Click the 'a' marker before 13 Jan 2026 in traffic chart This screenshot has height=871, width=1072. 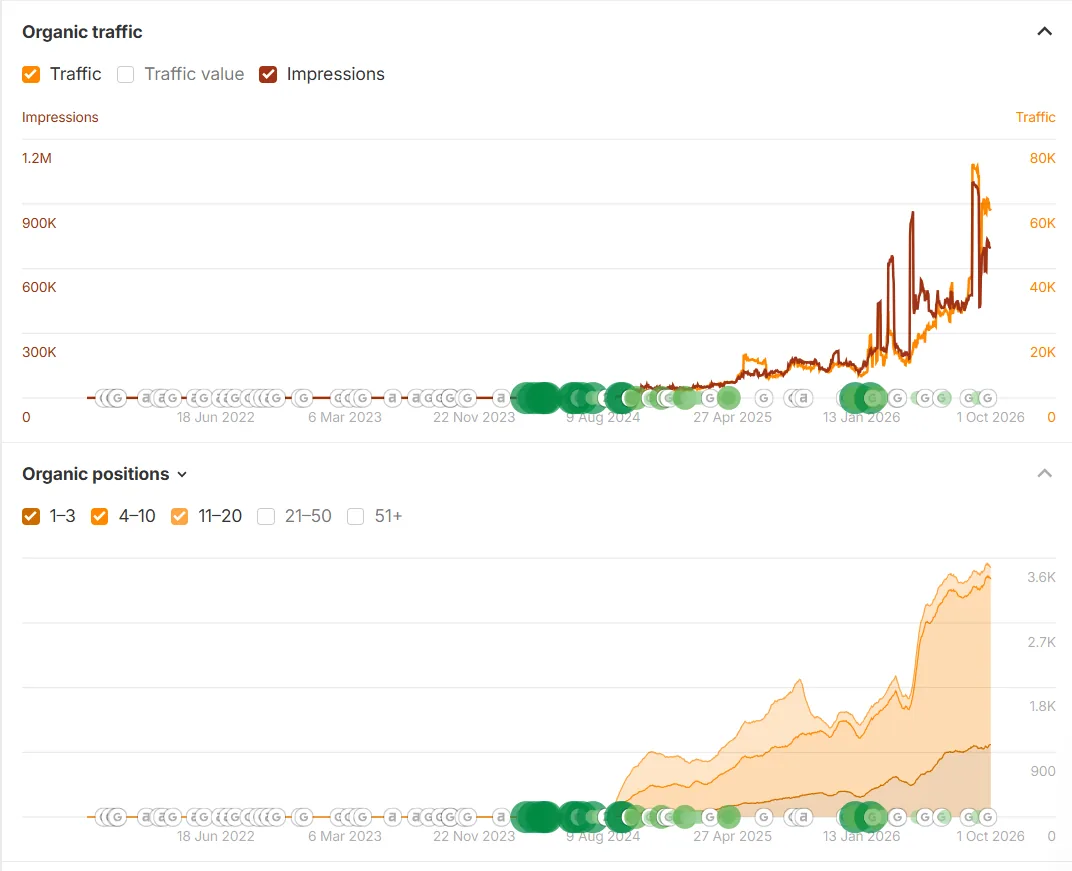click(803, 397)
